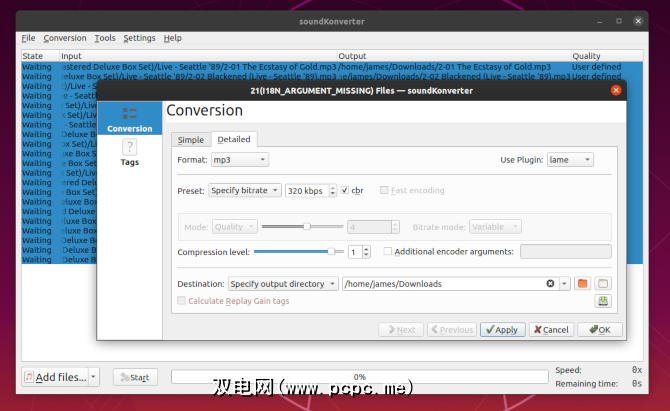This screenshot has height=411, width=670.
Task: Clear the output directory path field
Action: [x=550, y=284]
